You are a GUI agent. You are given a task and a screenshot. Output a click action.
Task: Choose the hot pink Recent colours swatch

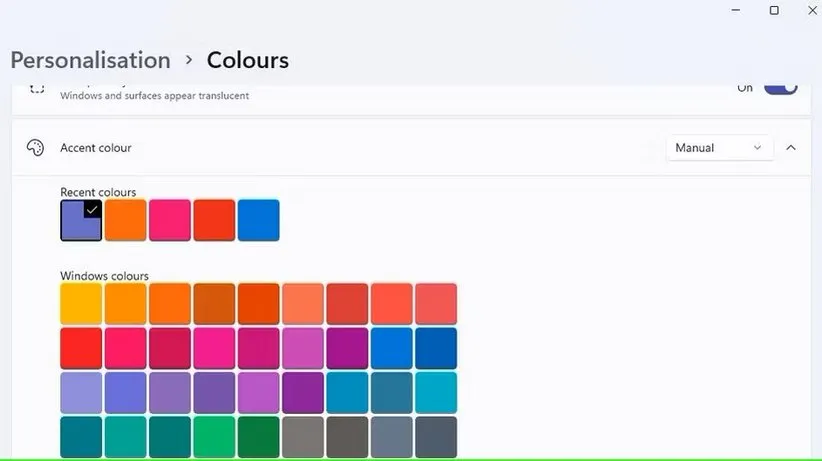170,220
